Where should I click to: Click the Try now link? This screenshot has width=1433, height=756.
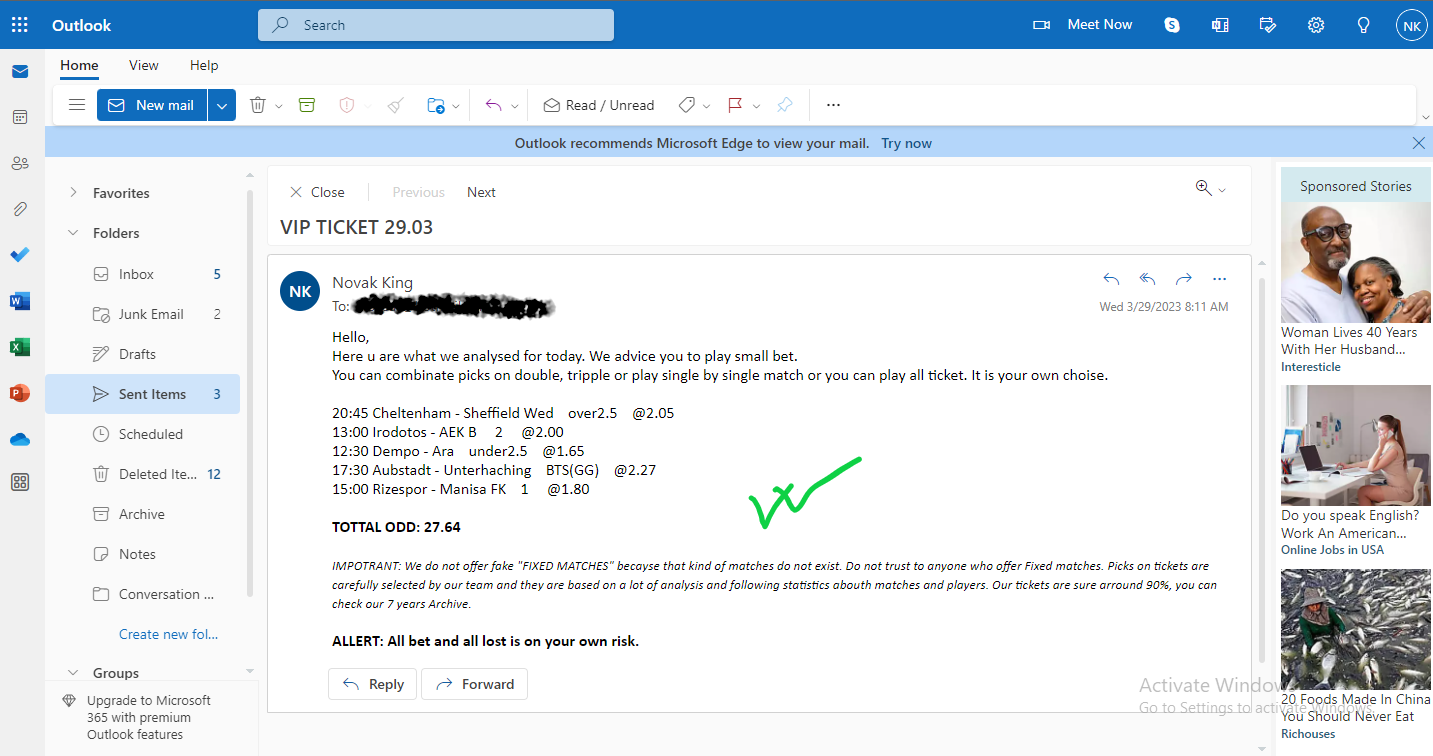[906, 144]
